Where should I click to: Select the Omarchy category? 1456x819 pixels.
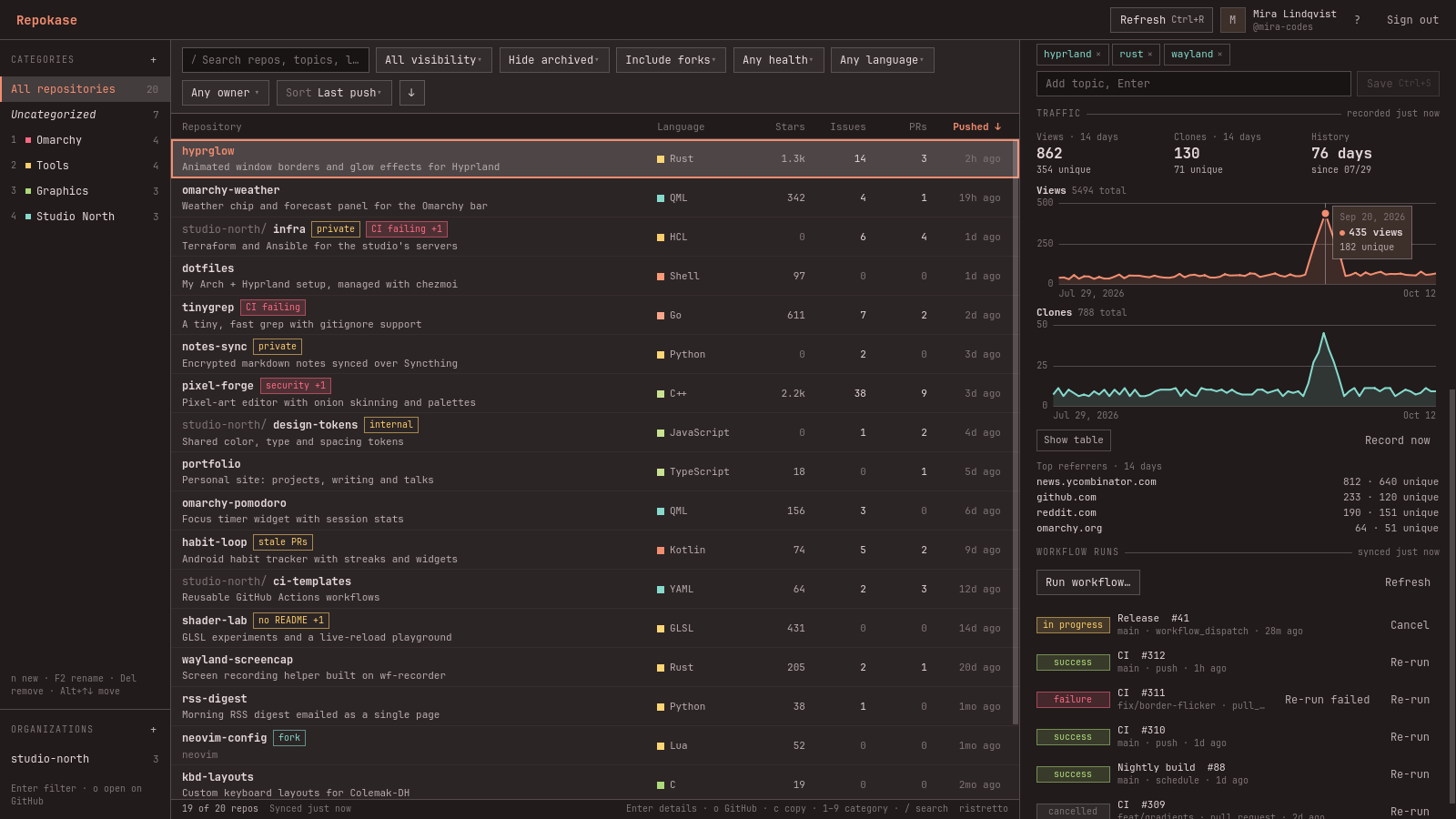85,140
